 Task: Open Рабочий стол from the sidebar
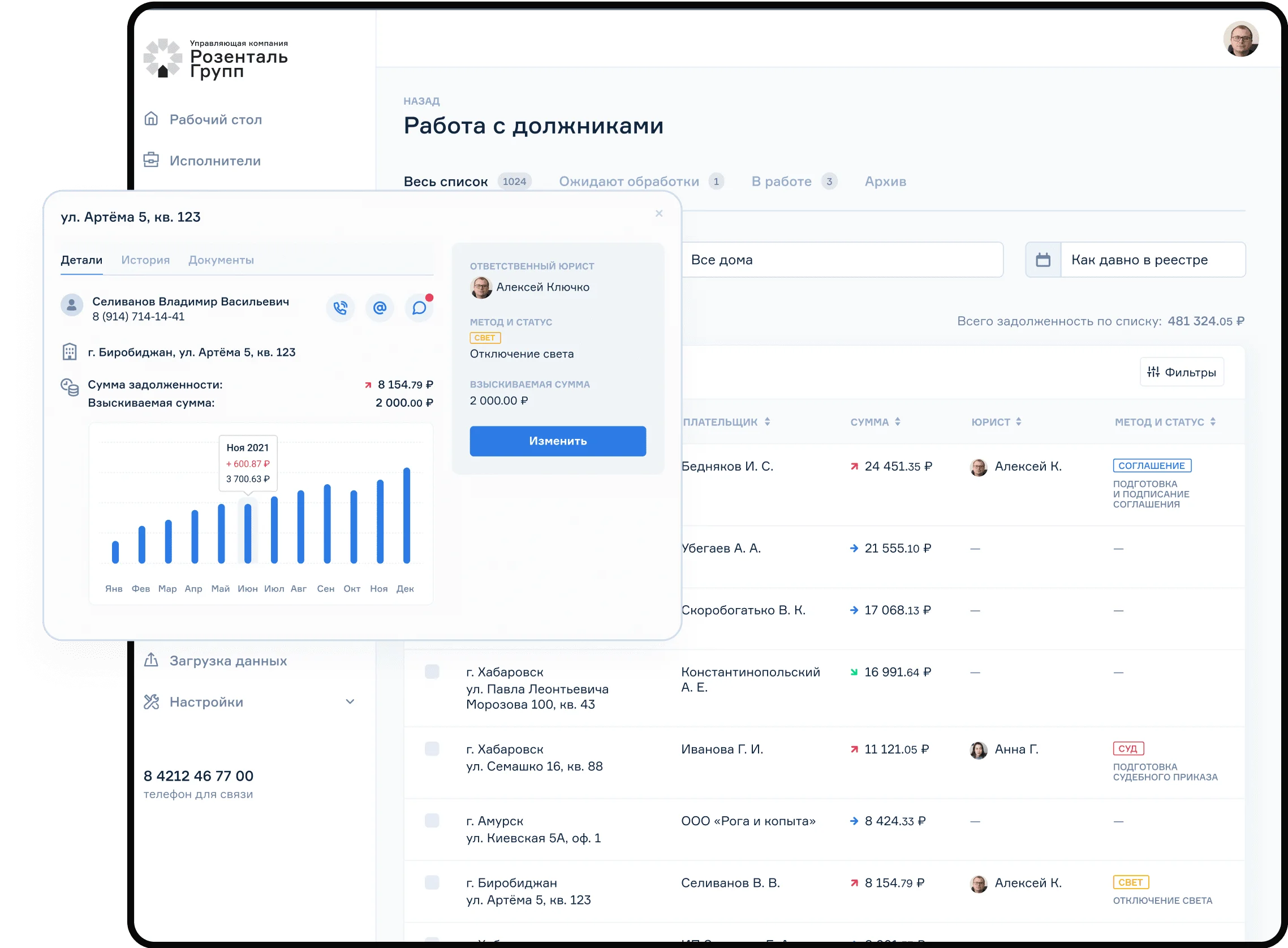pyautogui.click(x=203, y=119)
